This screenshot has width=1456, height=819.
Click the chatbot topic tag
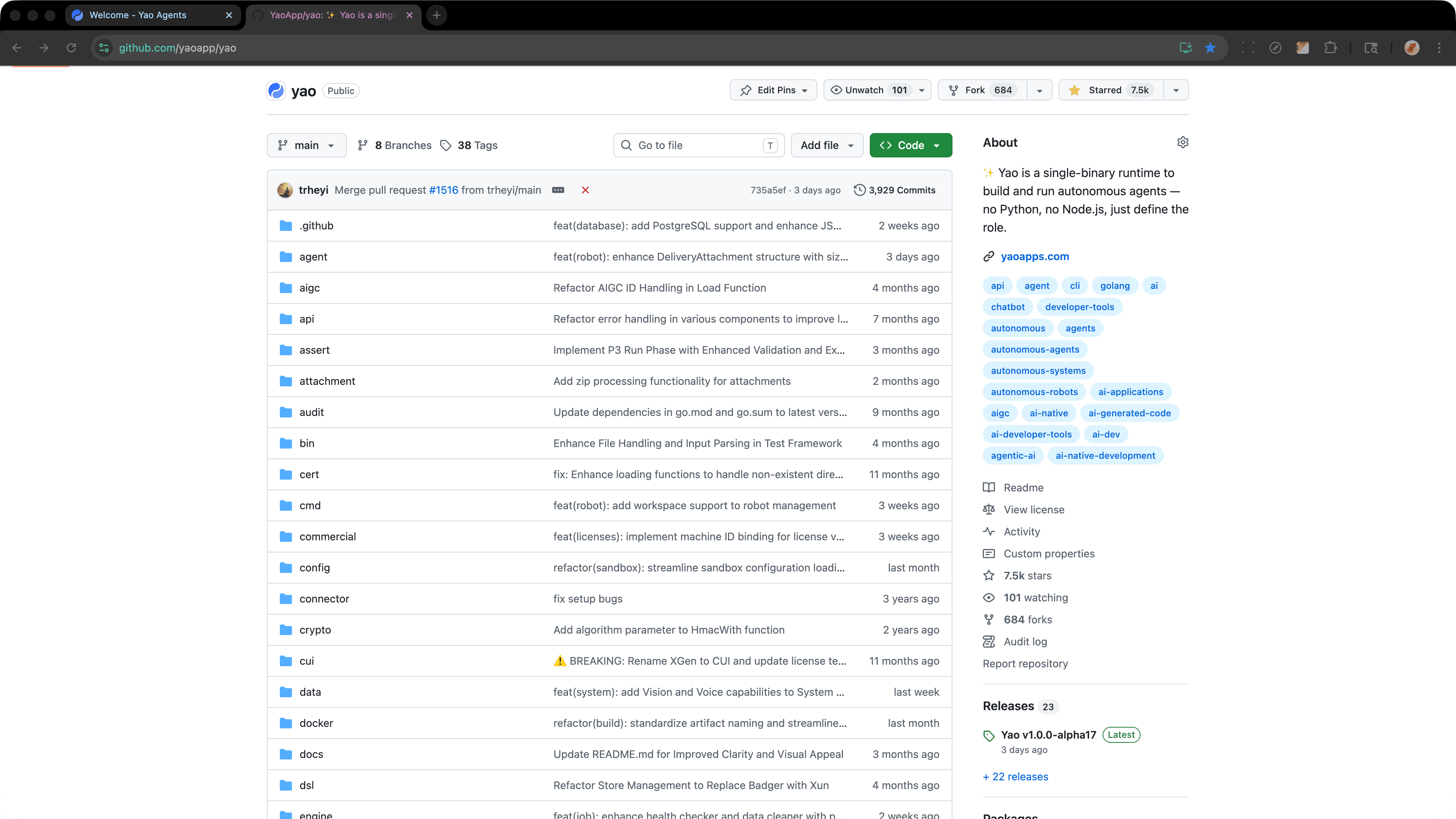1007,307
